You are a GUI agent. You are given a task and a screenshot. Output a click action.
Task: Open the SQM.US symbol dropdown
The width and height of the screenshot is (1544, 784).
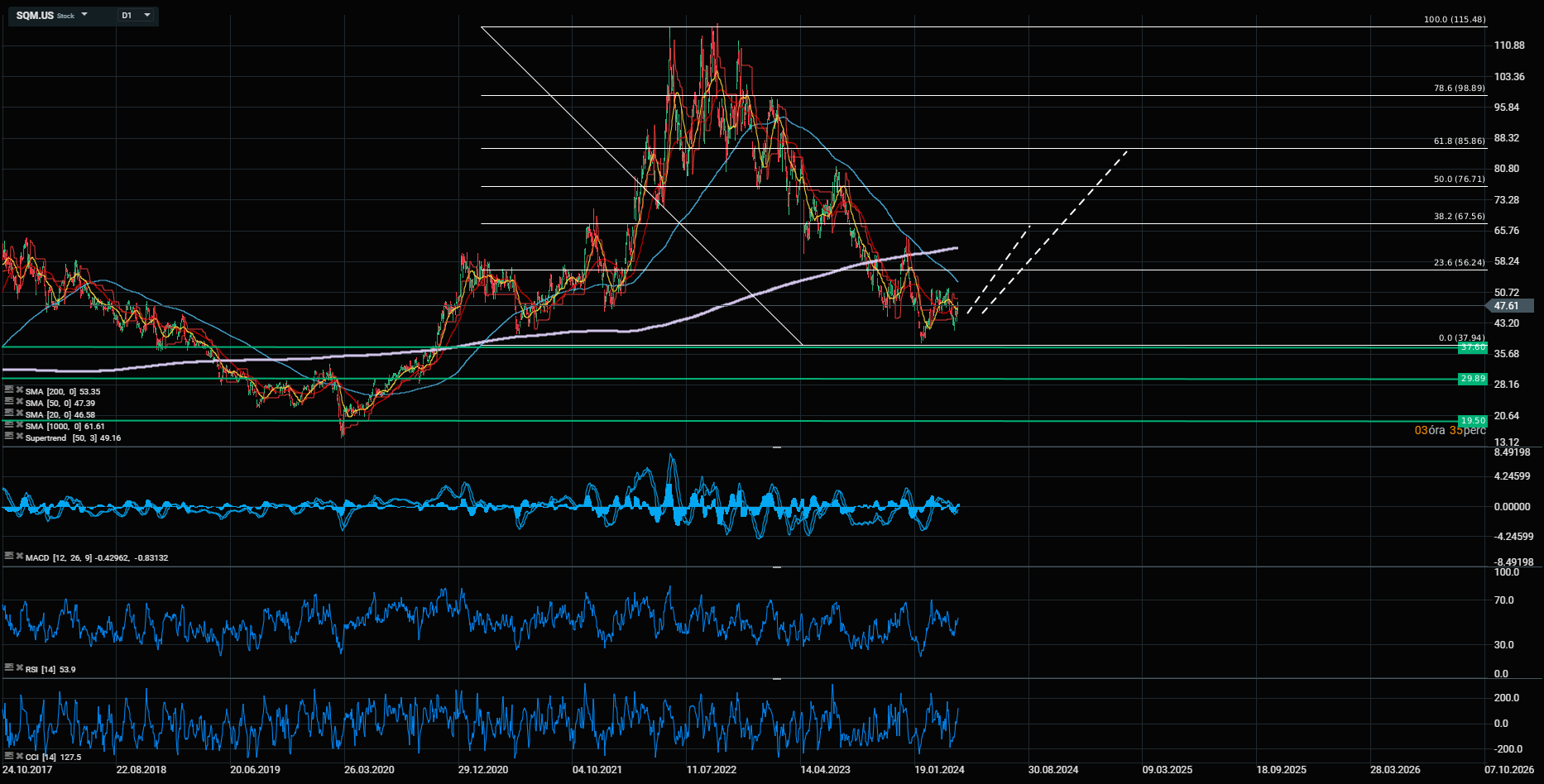click(84, 15)
